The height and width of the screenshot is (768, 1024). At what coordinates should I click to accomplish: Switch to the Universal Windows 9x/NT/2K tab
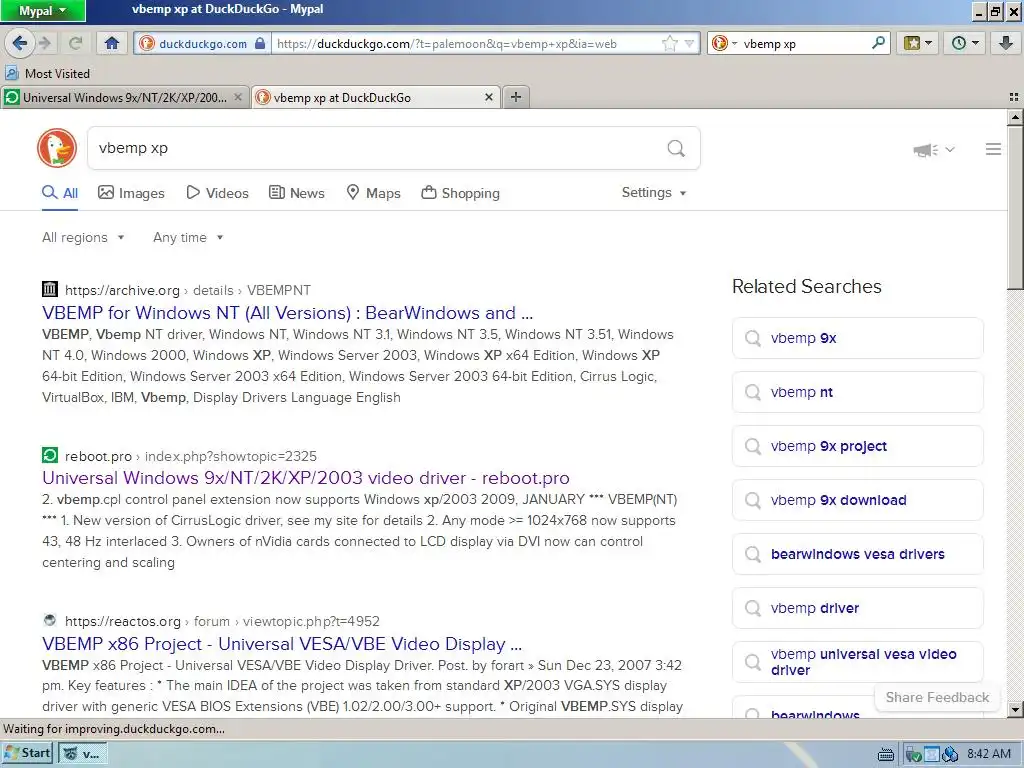coord(125,97)
